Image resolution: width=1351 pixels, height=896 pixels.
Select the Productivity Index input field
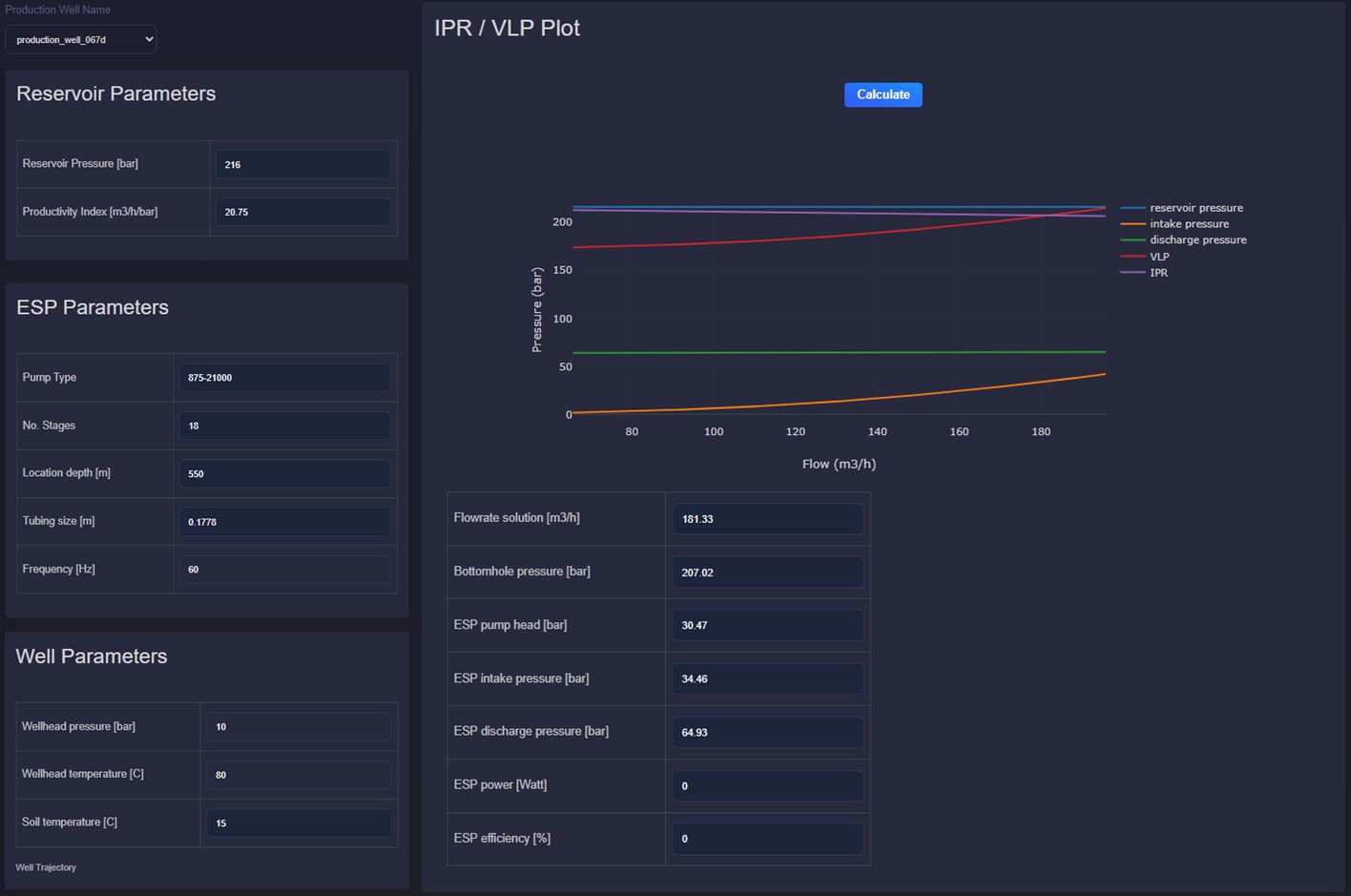click(302, 212)
